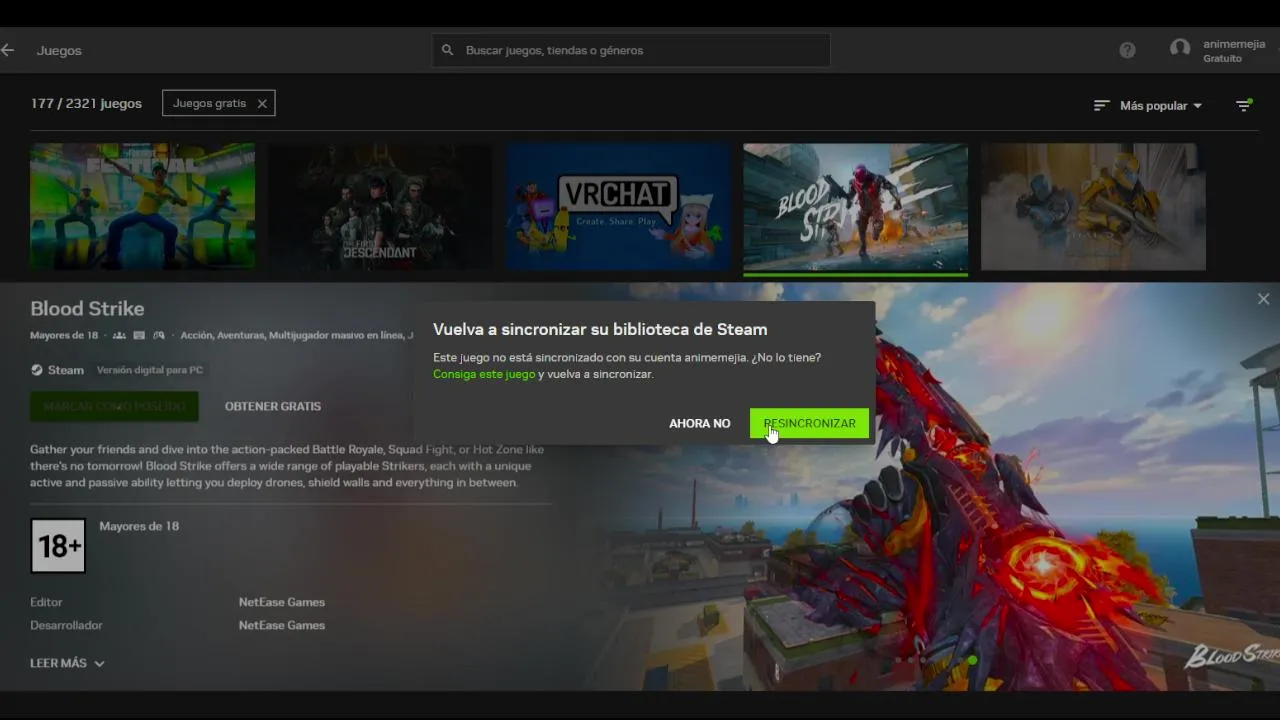Click the Blood Strike title text
The image size is (1280, 720).
pos(87,309)
